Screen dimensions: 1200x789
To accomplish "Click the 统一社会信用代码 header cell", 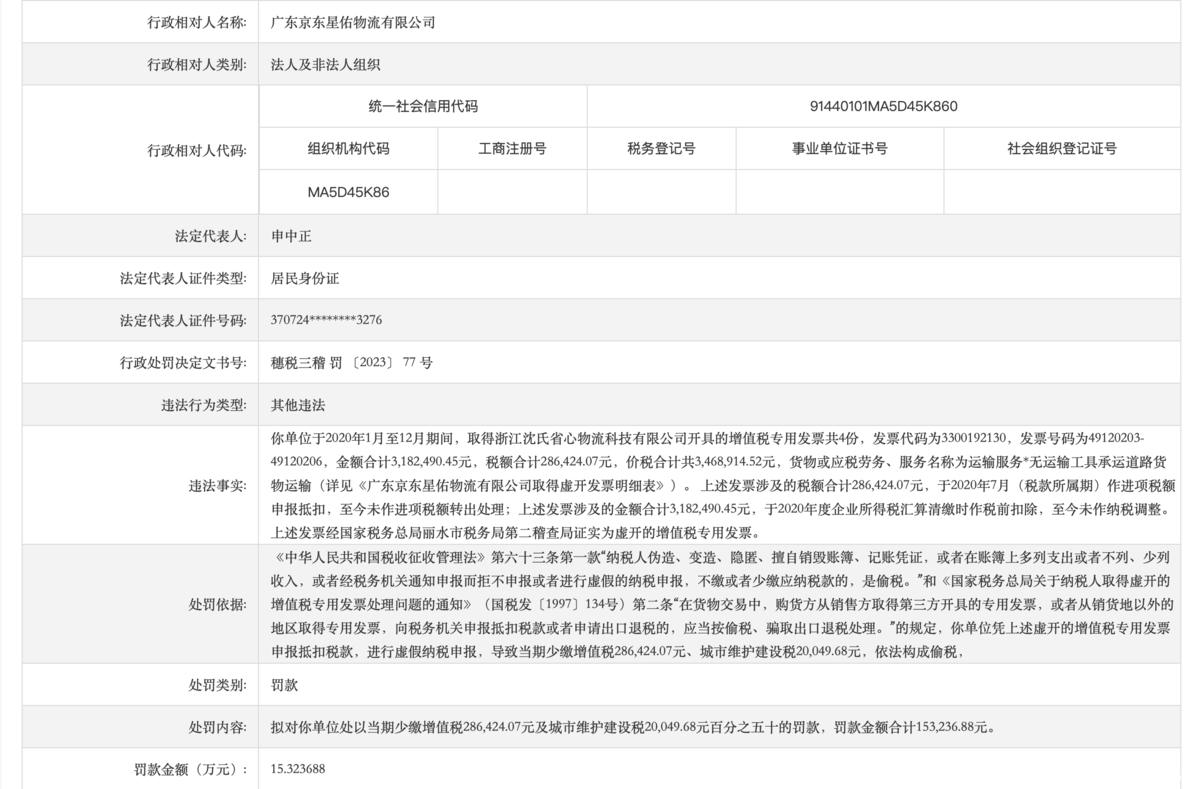I will 422,106.
